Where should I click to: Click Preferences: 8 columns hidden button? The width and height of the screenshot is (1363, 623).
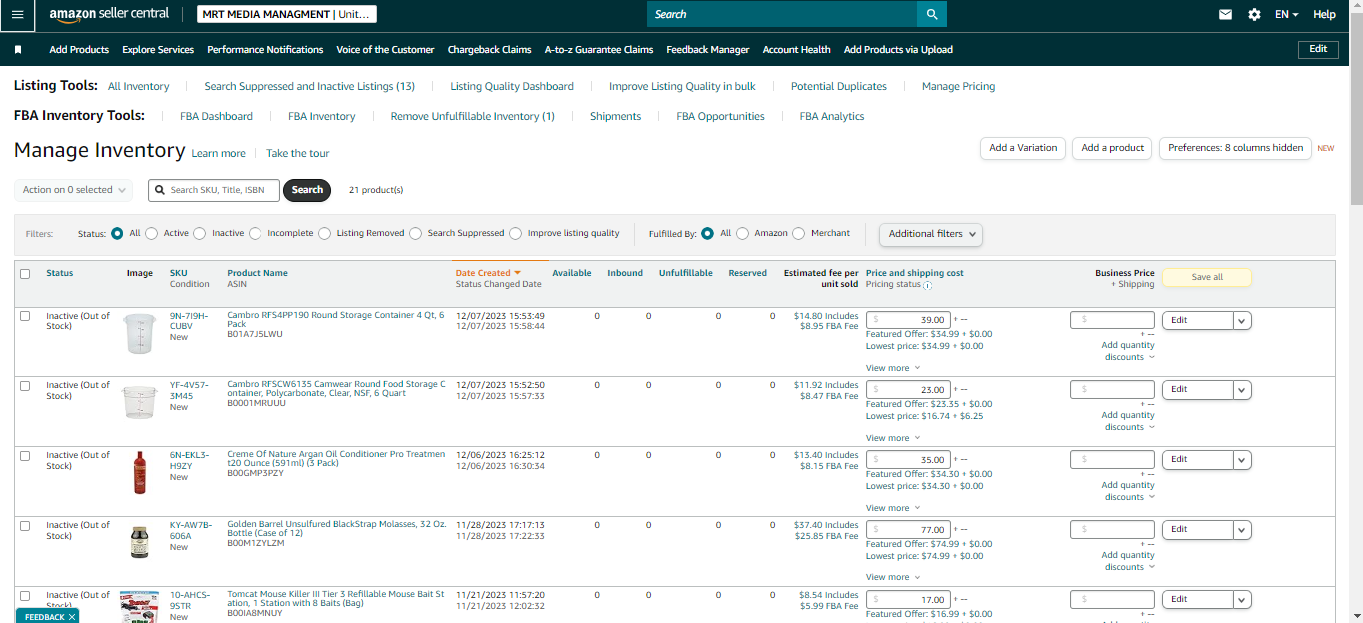[x=1235, y=148]
